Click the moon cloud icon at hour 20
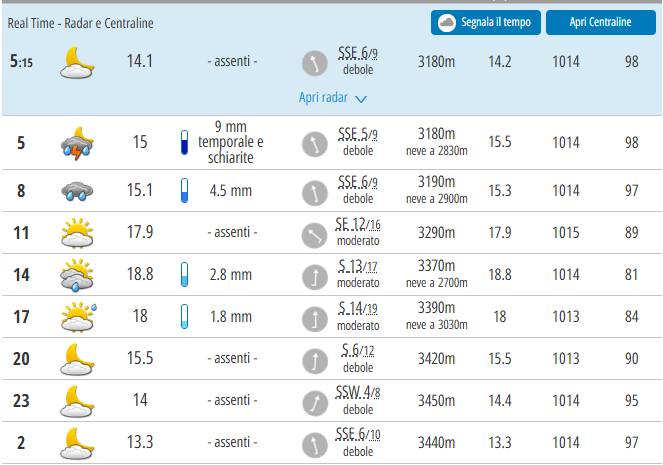663x465 pixels. click(77, 358)
